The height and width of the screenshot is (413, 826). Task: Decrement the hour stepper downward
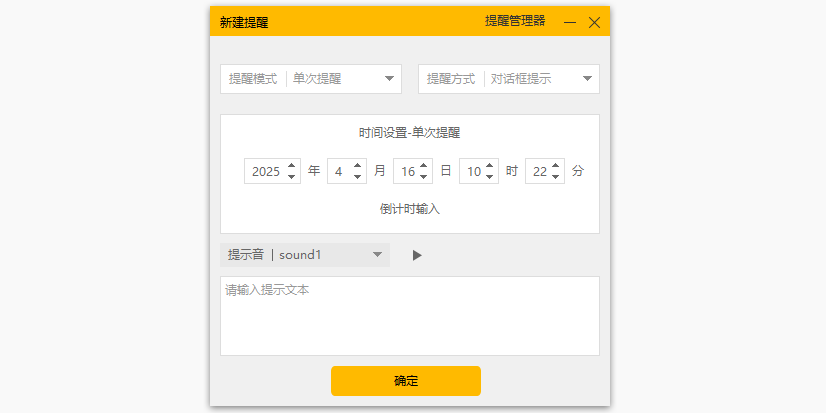[x=490, y=177]
